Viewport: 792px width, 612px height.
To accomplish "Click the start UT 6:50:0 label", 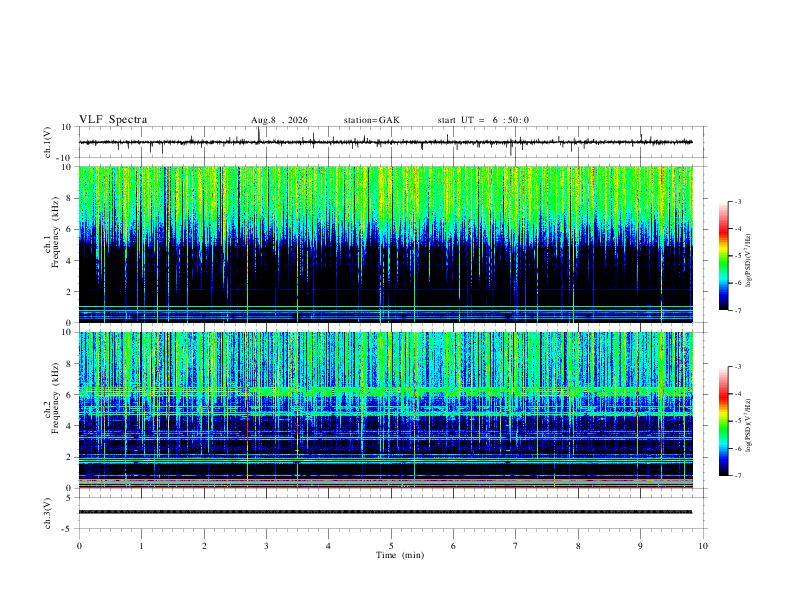I will pos(483,120).
